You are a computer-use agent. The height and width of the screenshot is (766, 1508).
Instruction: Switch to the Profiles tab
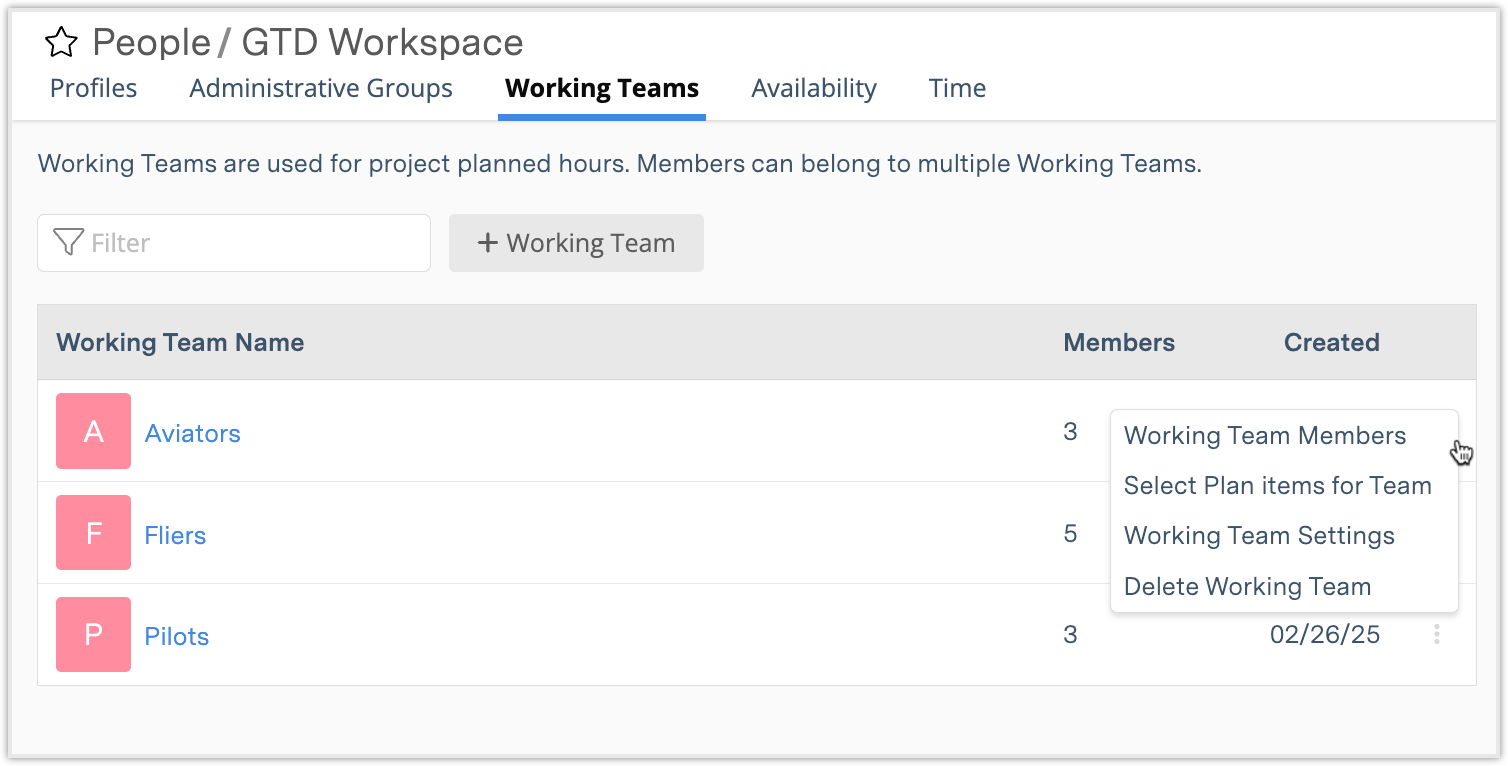pyautogui.click(x=93, y=88)
